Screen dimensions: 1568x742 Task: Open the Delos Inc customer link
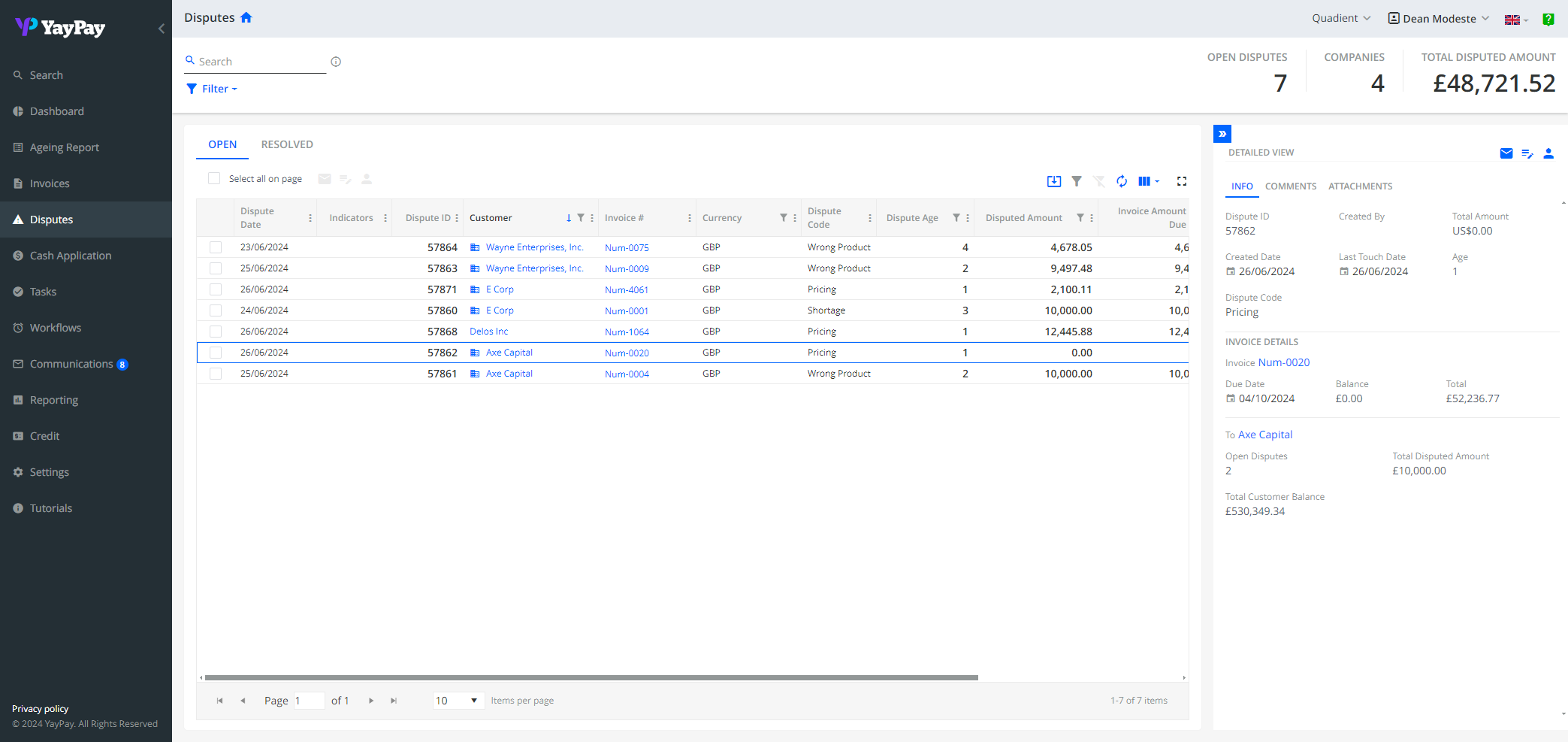488,332
